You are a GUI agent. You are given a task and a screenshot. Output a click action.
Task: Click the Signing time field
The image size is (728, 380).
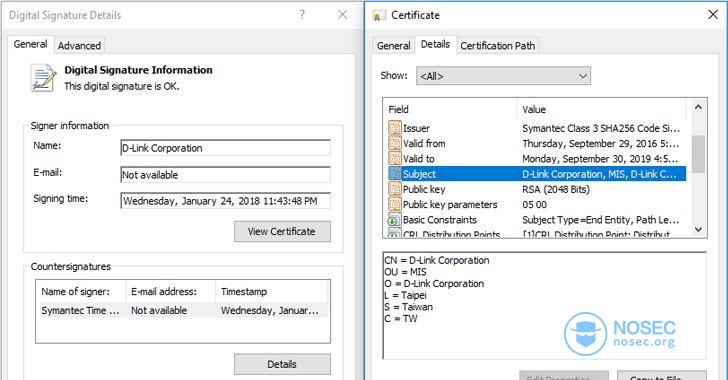tap(225, 201)
